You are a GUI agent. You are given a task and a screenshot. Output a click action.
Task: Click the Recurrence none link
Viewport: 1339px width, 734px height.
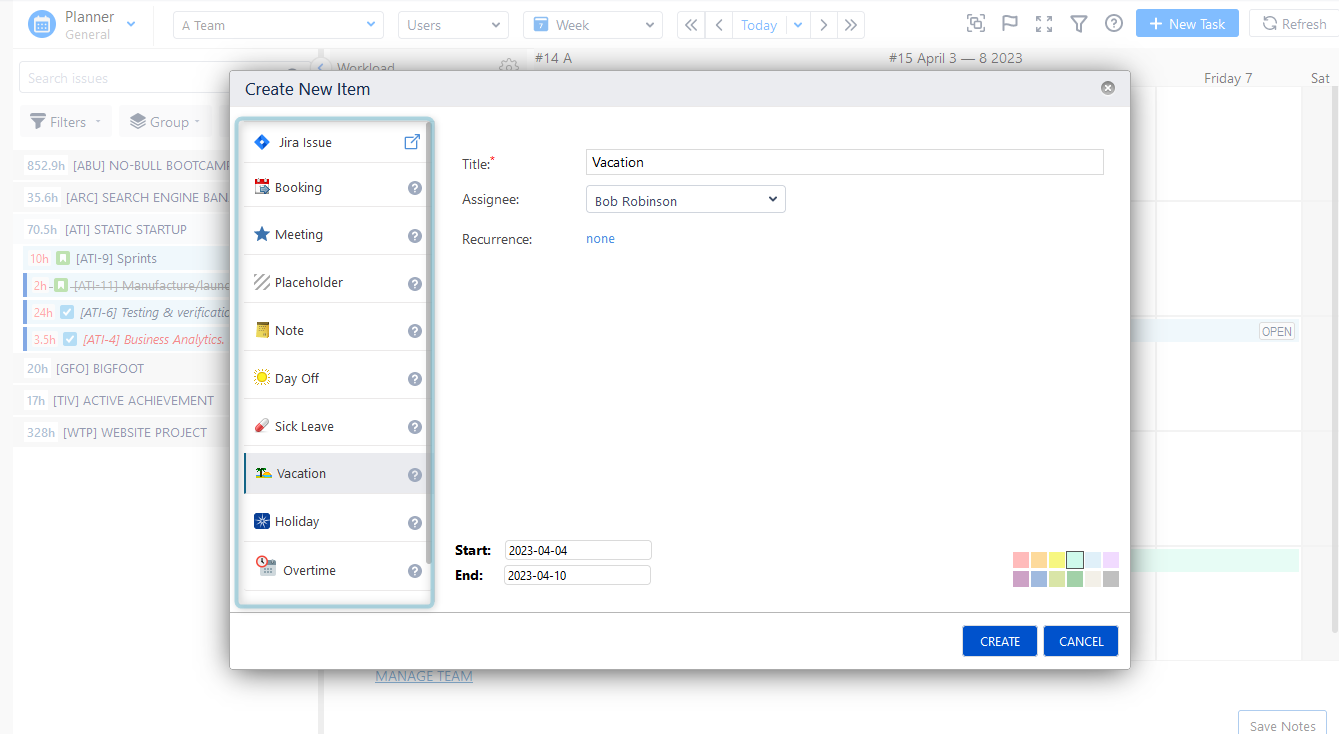600,239
